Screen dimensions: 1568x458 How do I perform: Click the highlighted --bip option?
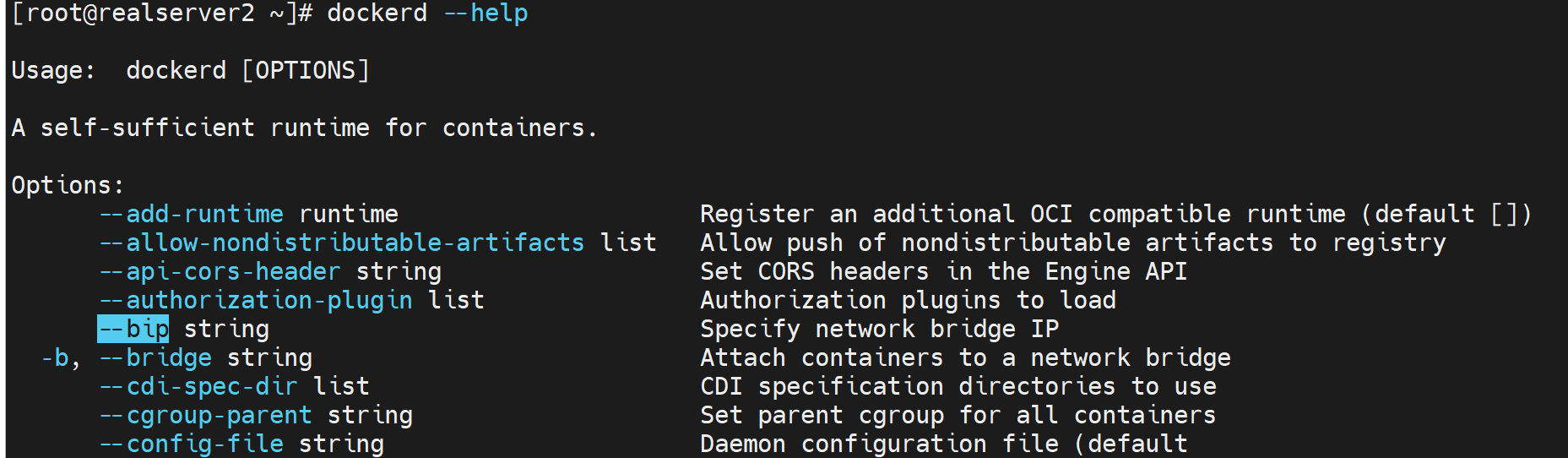click(x=133, y=329)
